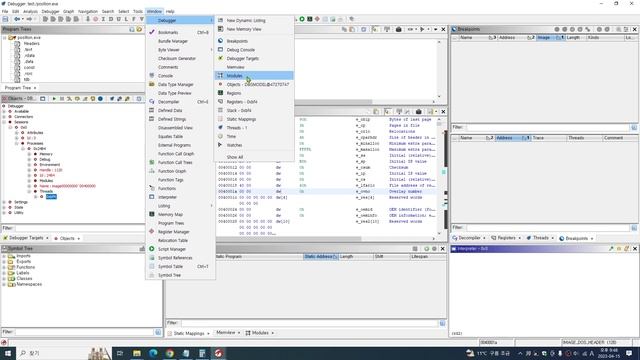The height and width of the screenshot is (360, 640).
Task: Expand the Connectors node in Objects tree
Action: (x=4, y=116)
